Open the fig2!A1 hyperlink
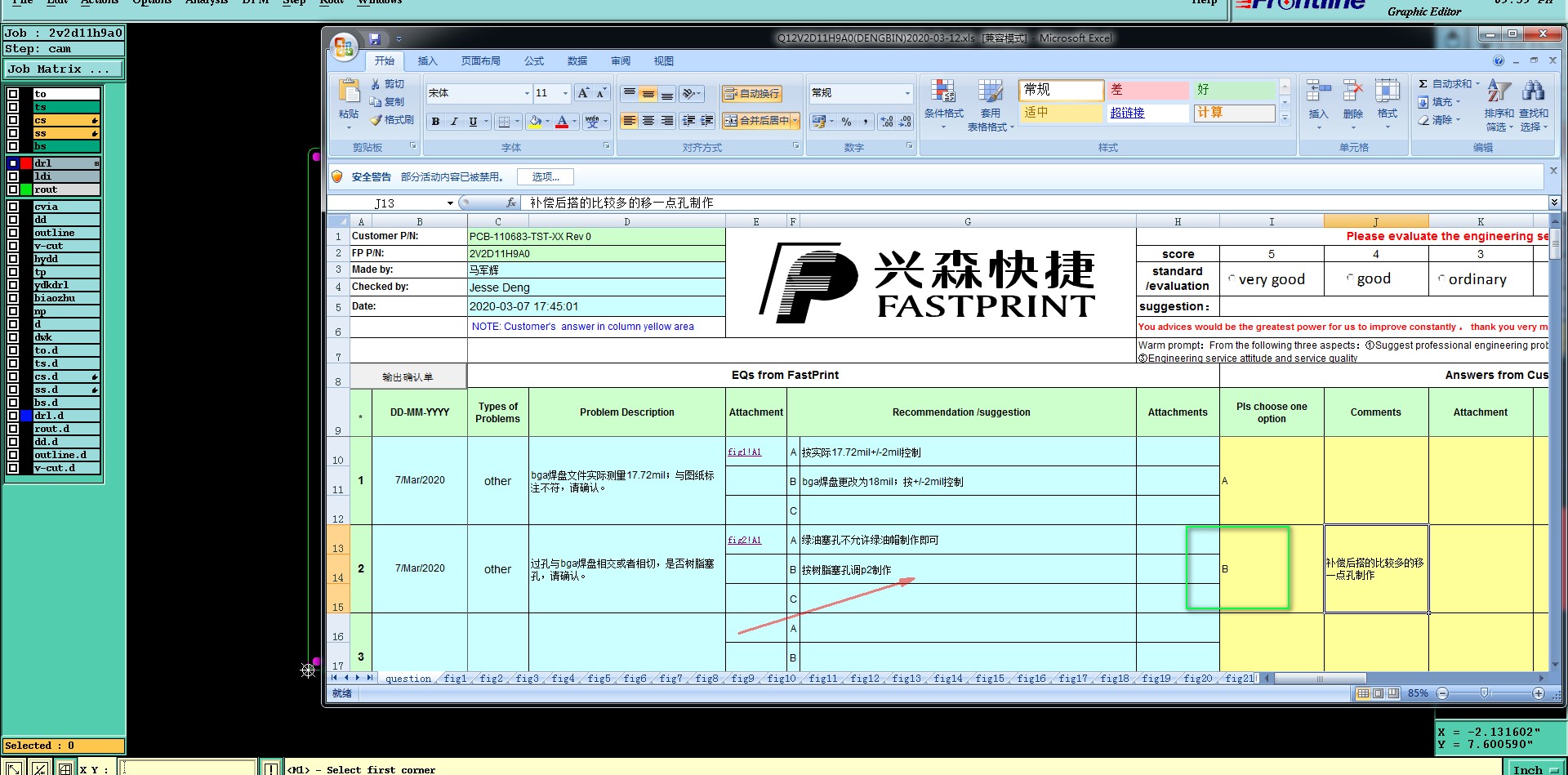 (x=745, y=541)
